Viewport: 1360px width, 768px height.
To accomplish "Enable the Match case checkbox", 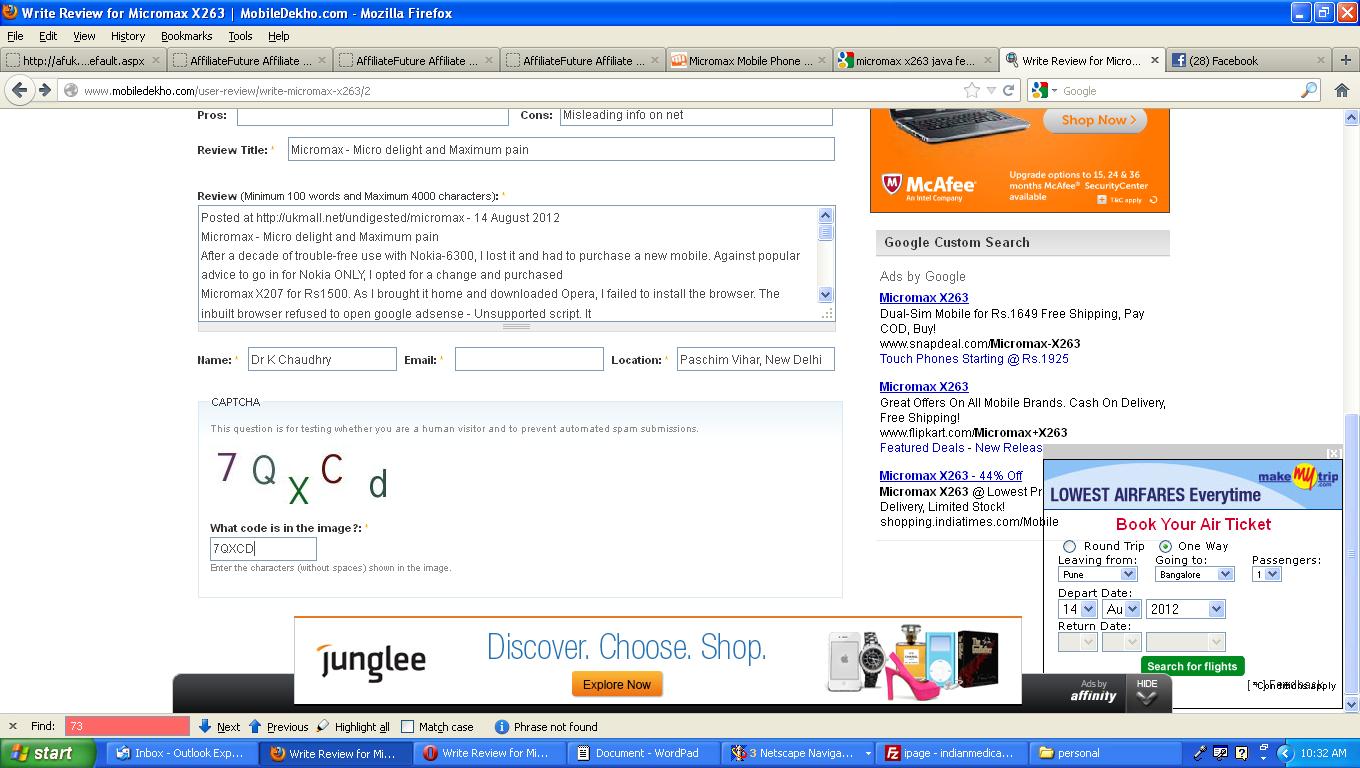I will click(407, 727).
